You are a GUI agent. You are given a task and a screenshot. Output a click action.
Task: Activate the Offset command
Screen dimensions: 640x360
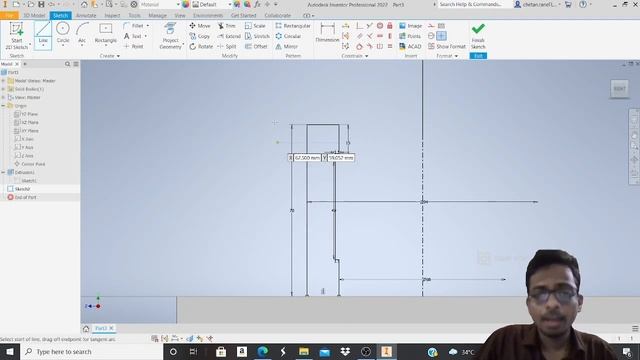pyautogui.click(x=256, y=46)
